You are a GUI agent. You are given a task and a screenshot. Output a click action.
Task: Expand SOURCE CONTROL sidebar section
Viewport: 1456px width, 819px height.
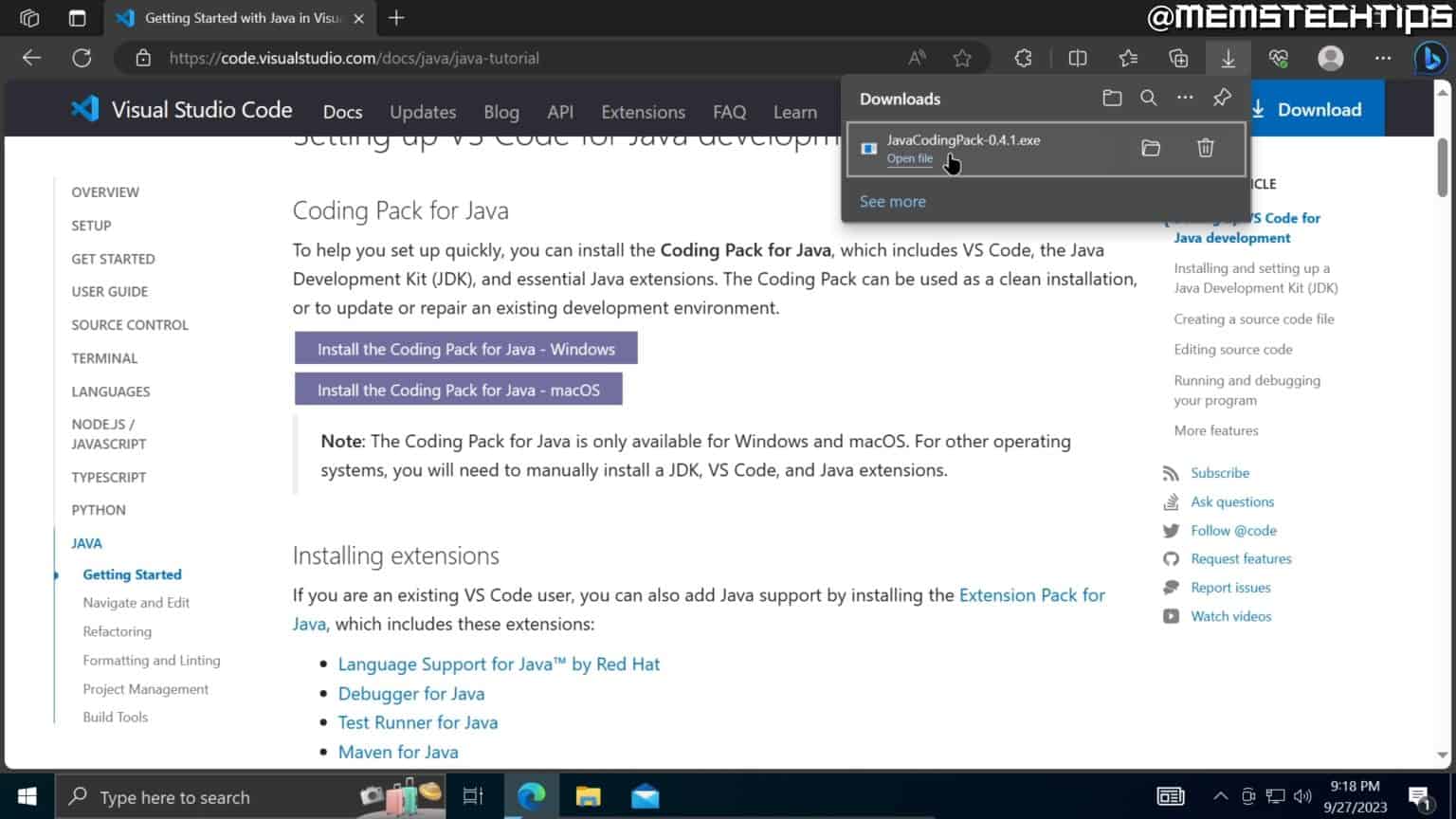(130, 325)
